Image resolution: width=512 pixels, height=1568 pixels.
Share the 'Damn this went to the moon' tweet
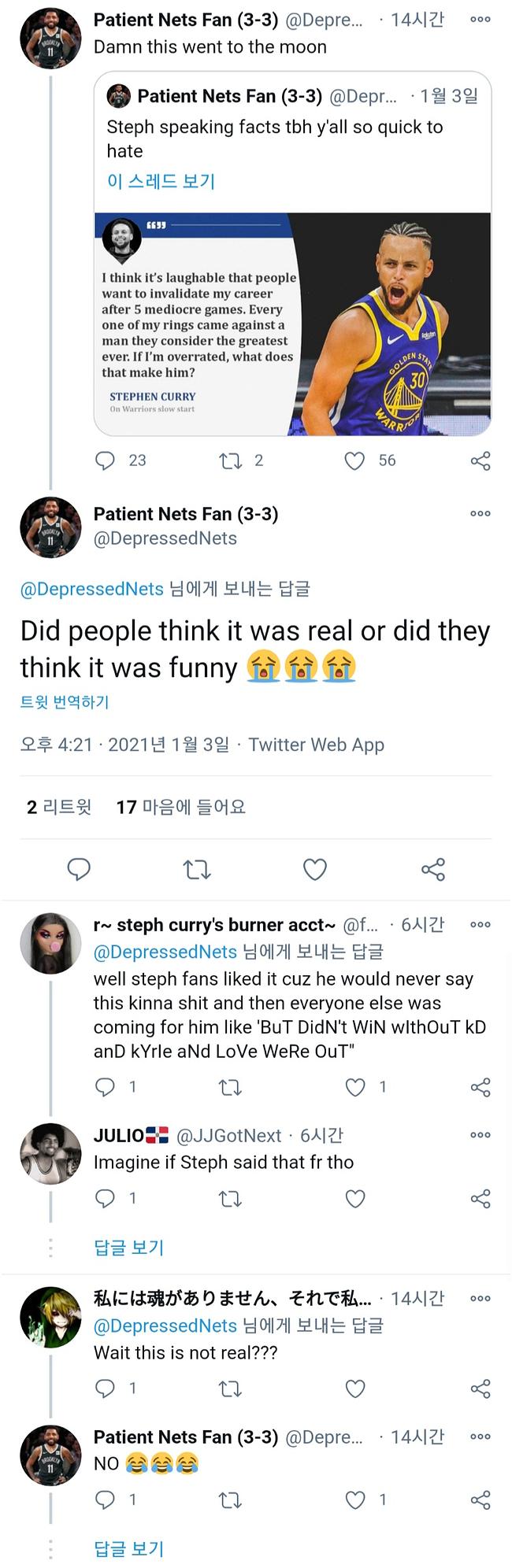(480, 460)
